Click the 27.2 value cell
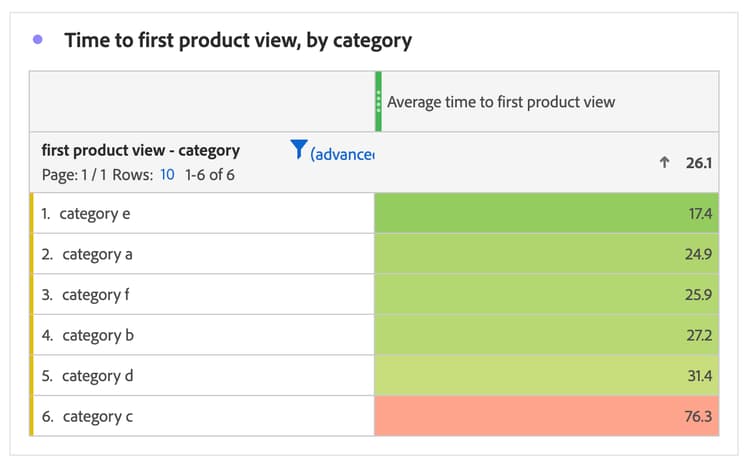Image resolution: width=750 pixels, height=470 pixels. click(546, 335)
